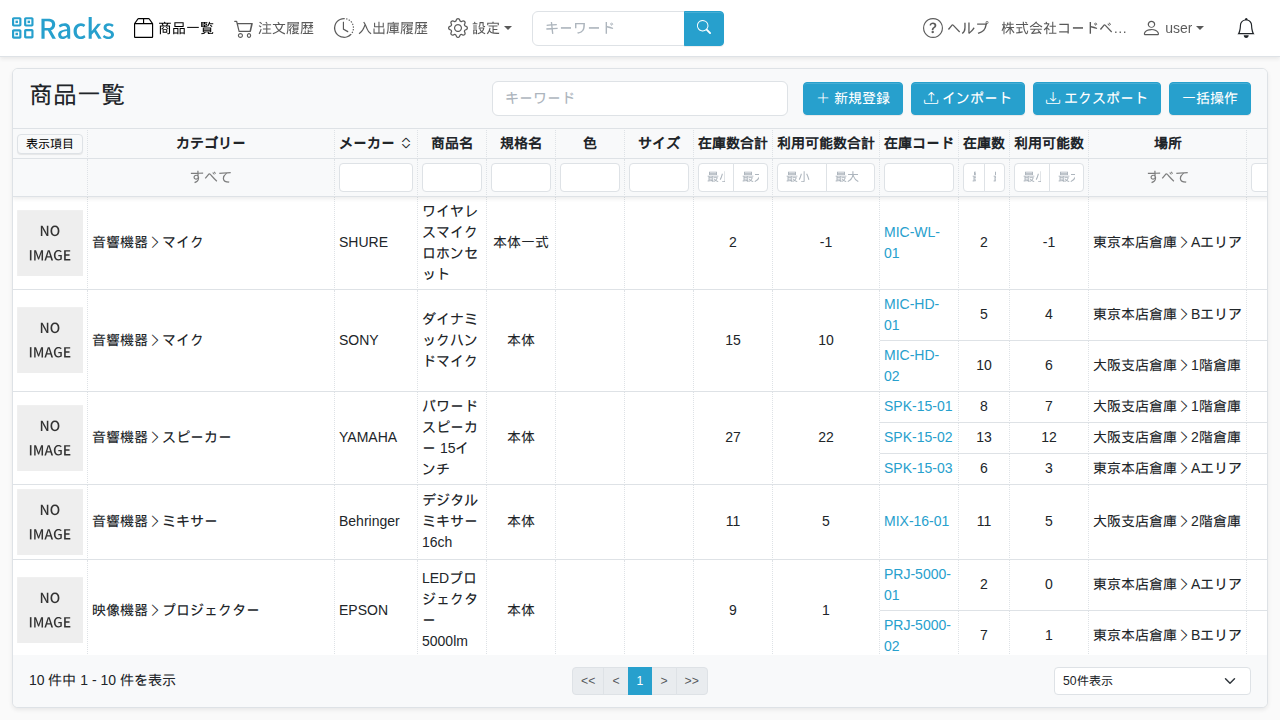The image size is (1280, 720).
Task: Open the 商品一覧 page
Action: pyautogui.click(x=174, y=28)
